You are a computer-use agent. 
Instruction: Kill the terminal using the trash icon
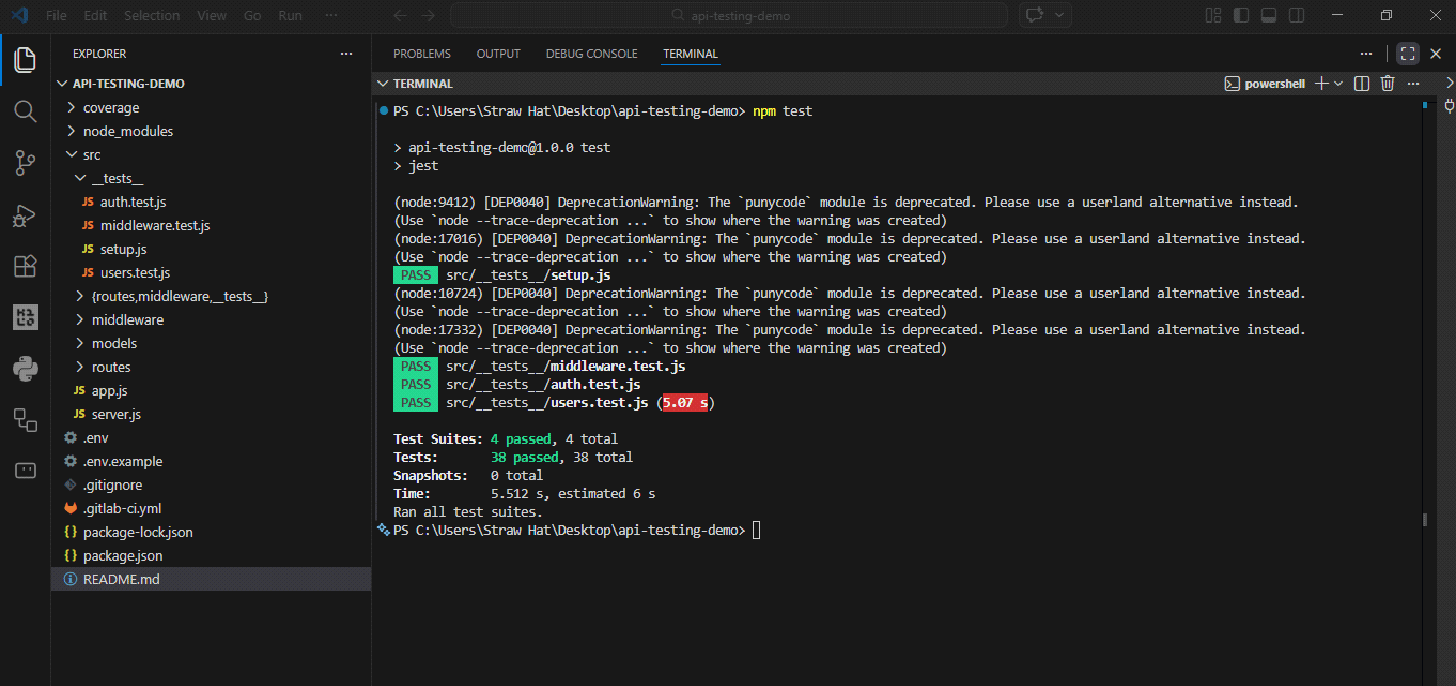[x=1388, y=83]
